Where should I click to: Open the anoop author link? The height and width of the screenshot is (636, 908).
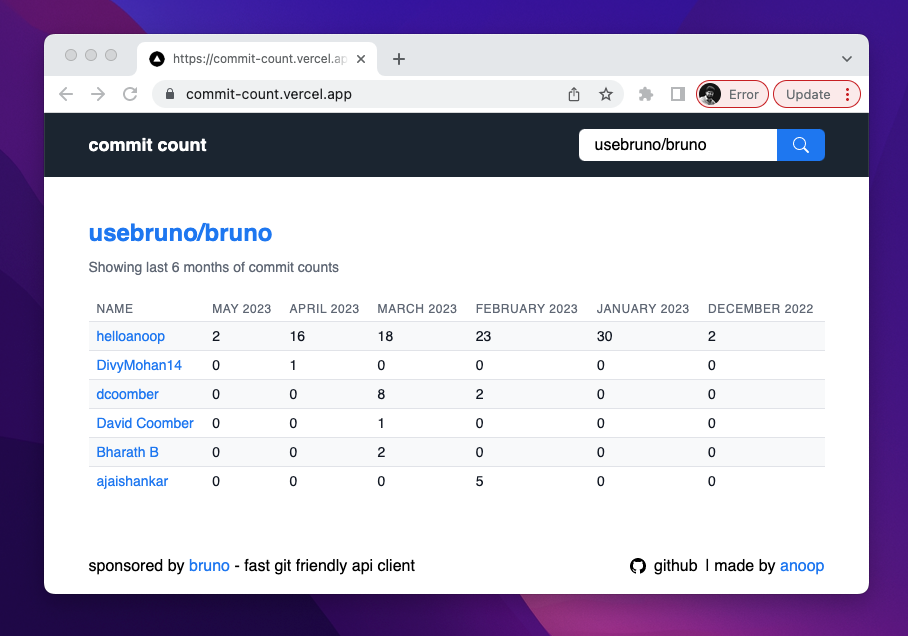pyautogui.click(x=802, y=566)
